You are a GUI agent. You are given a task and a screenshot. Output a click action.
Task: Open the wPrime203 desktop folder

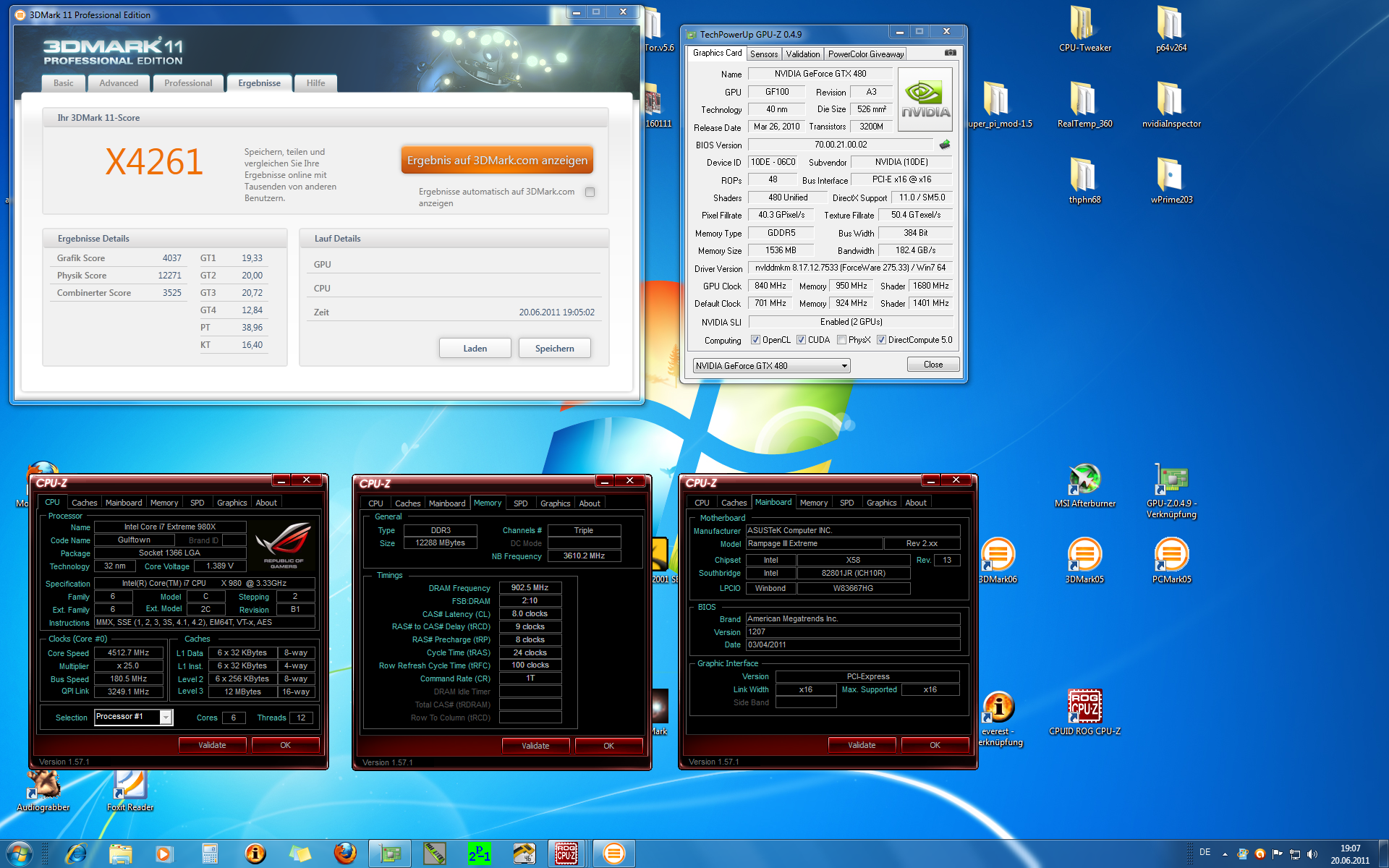(x=1171, y=181)
